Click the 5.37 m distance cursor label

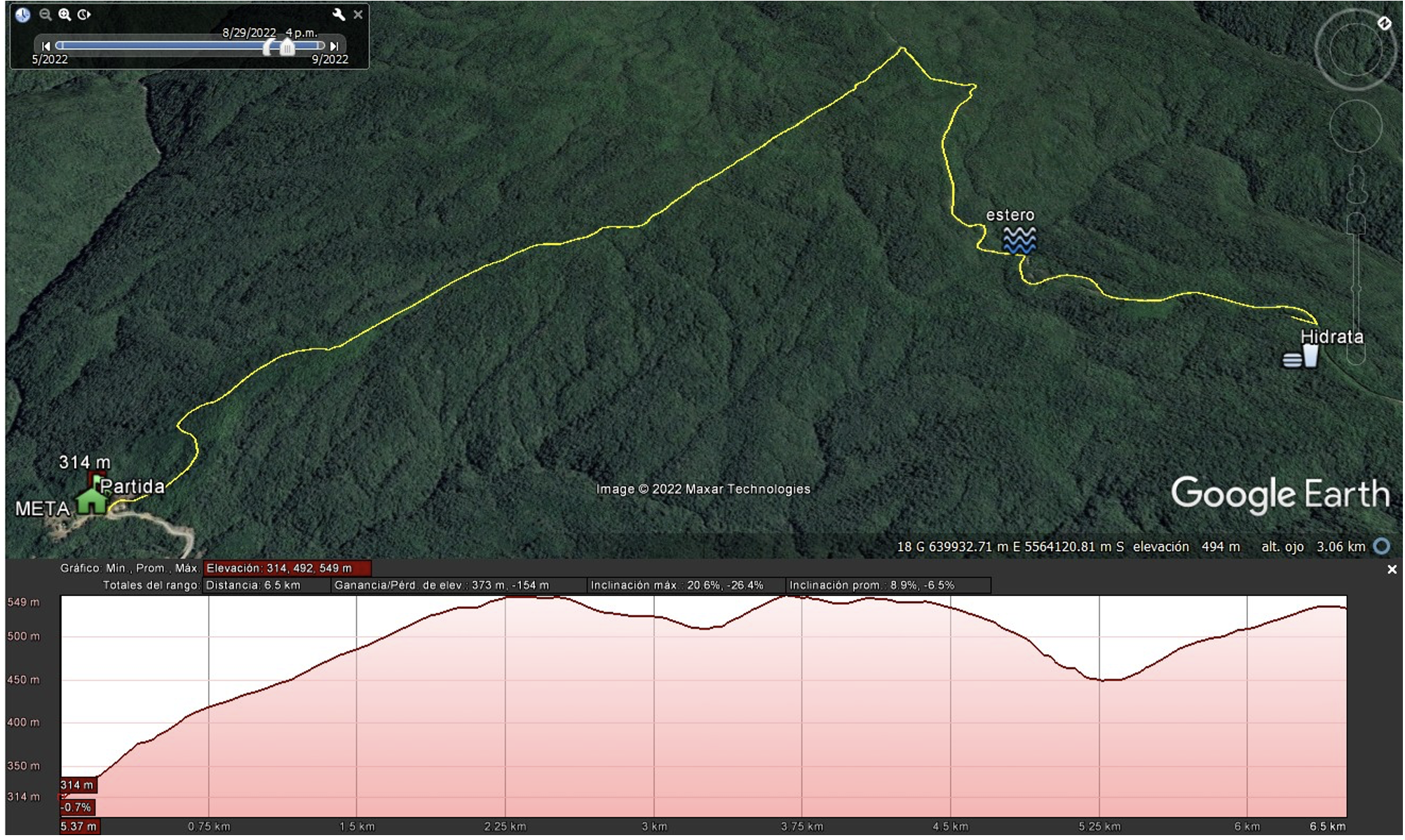(x=79, y=827)
